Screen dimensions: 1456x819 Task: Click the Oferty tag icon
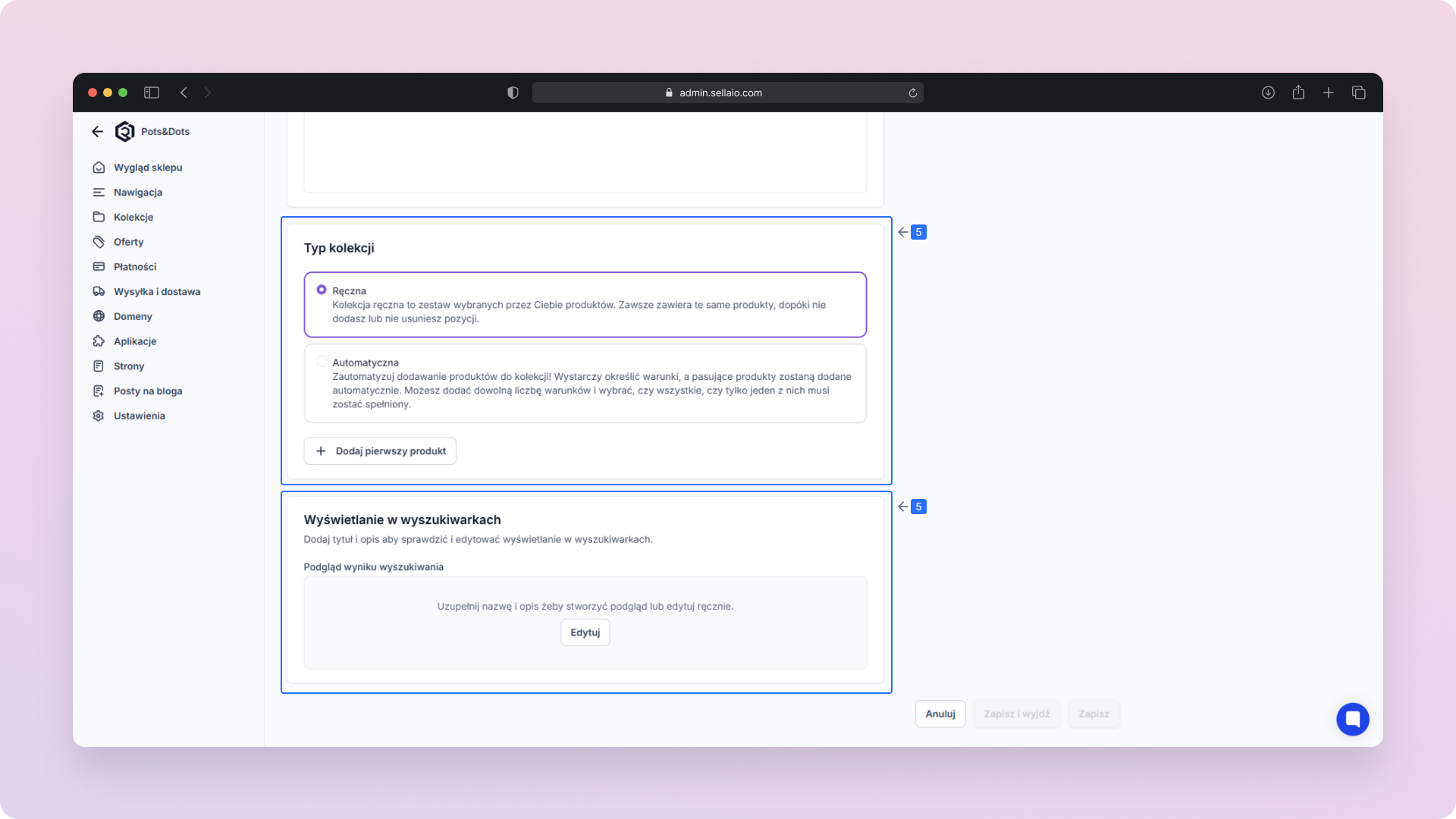click(x=99, y=242)
